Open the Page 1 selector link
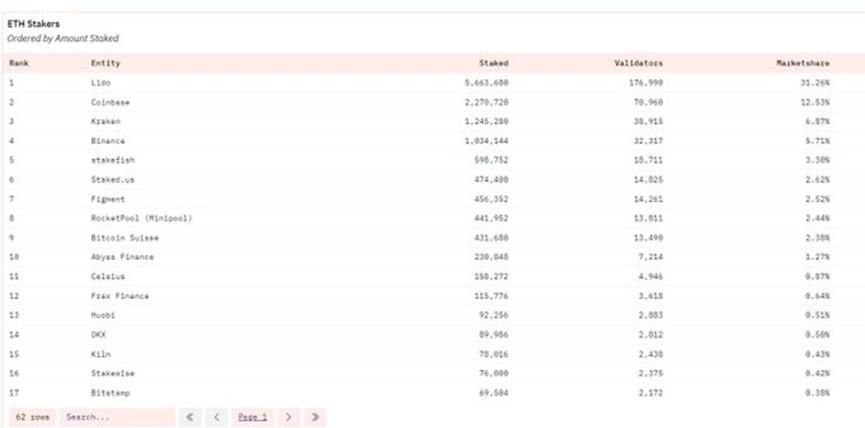 point(253,417)
